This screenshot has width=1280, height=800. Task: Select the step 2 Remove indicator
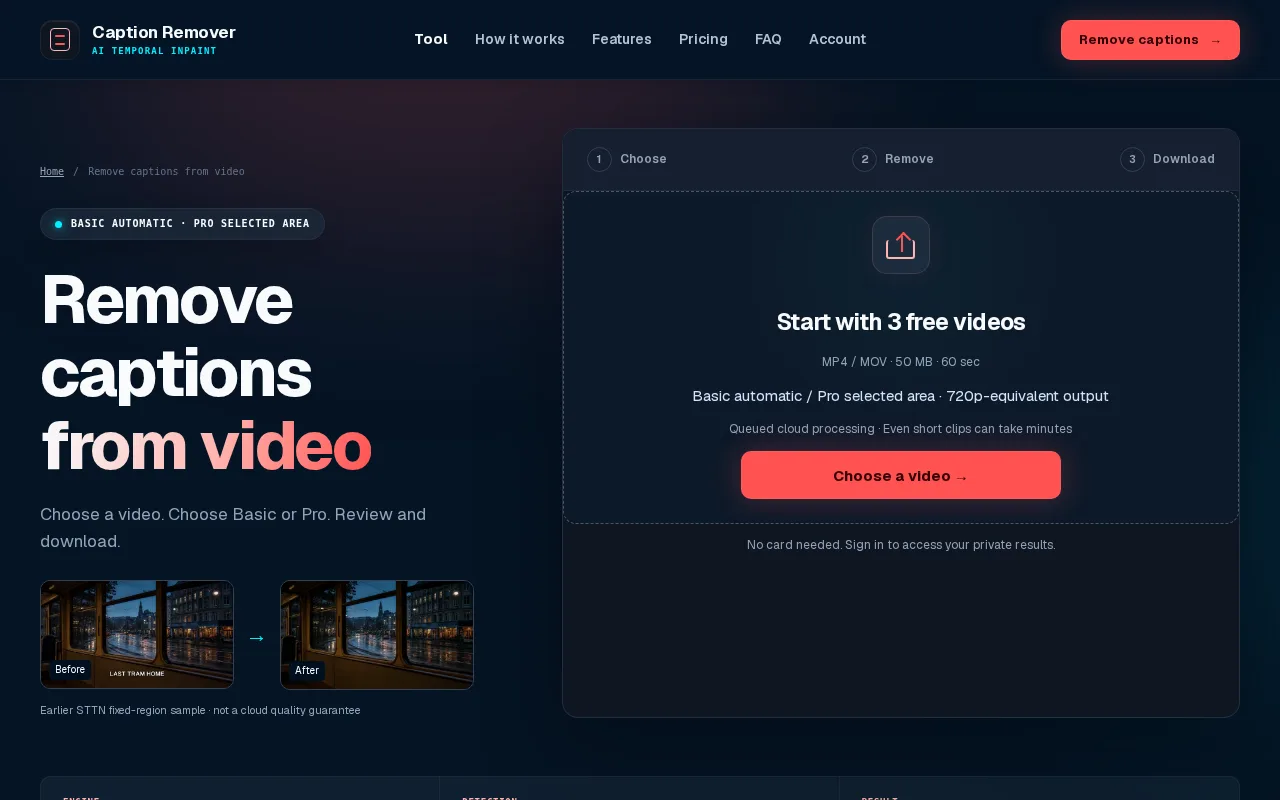pos(893,159)
